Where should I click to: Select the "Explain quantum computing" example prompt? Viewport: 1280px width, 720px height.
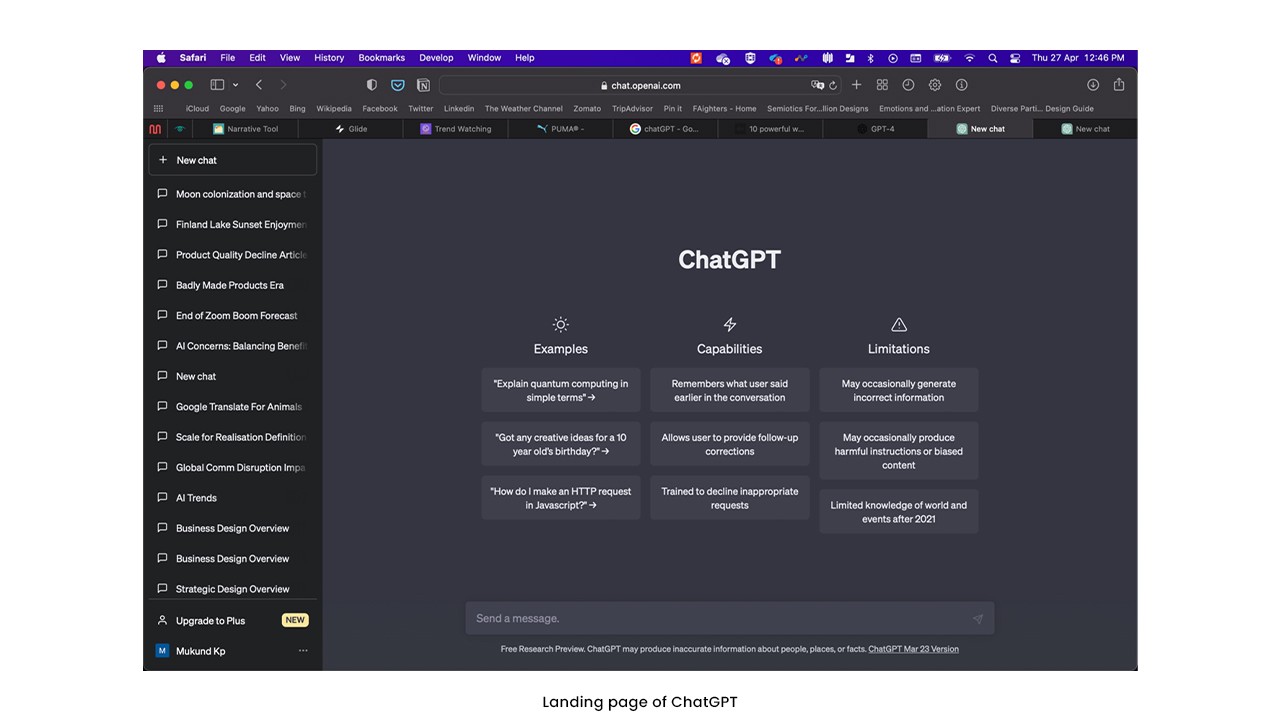561,390
